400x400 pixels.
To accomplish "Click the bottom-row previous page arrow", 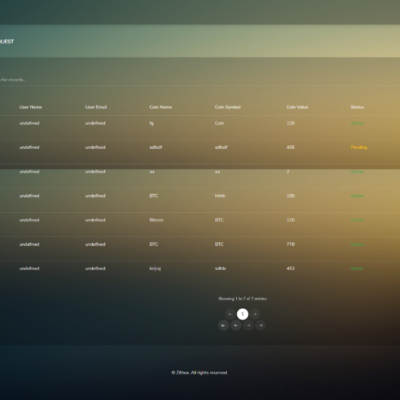I will [x=236, y=325].
